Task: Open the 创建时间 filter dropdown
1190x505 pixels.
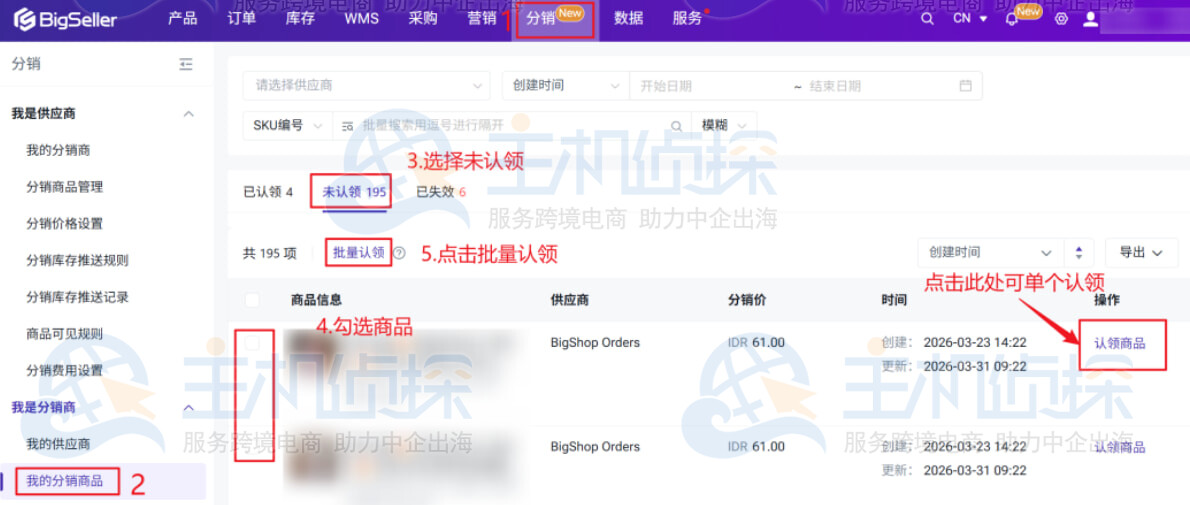Action: click(565, 86)
